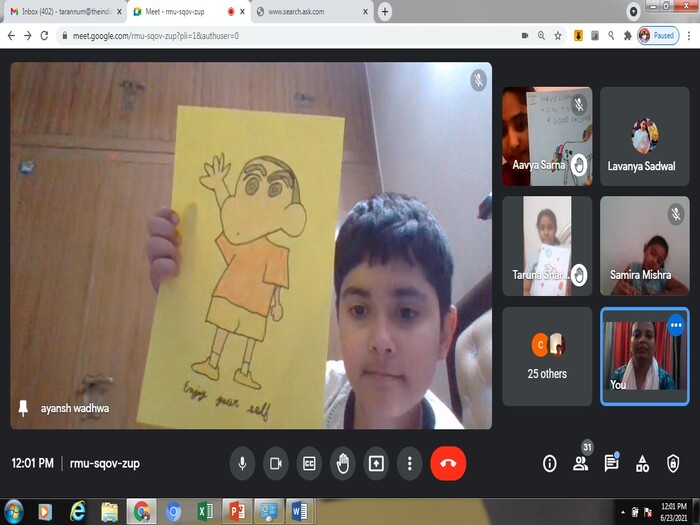Open the three-dot more options menu
The width and height of the screenshot is (700, 525).
[x=409, y=463]
